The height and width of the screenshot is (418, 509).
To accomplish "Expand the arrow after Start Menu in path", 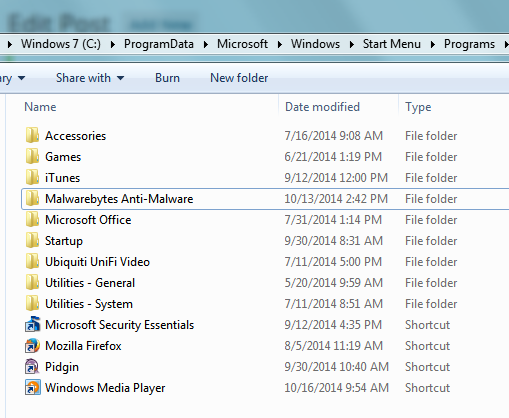I will [433, 44].
